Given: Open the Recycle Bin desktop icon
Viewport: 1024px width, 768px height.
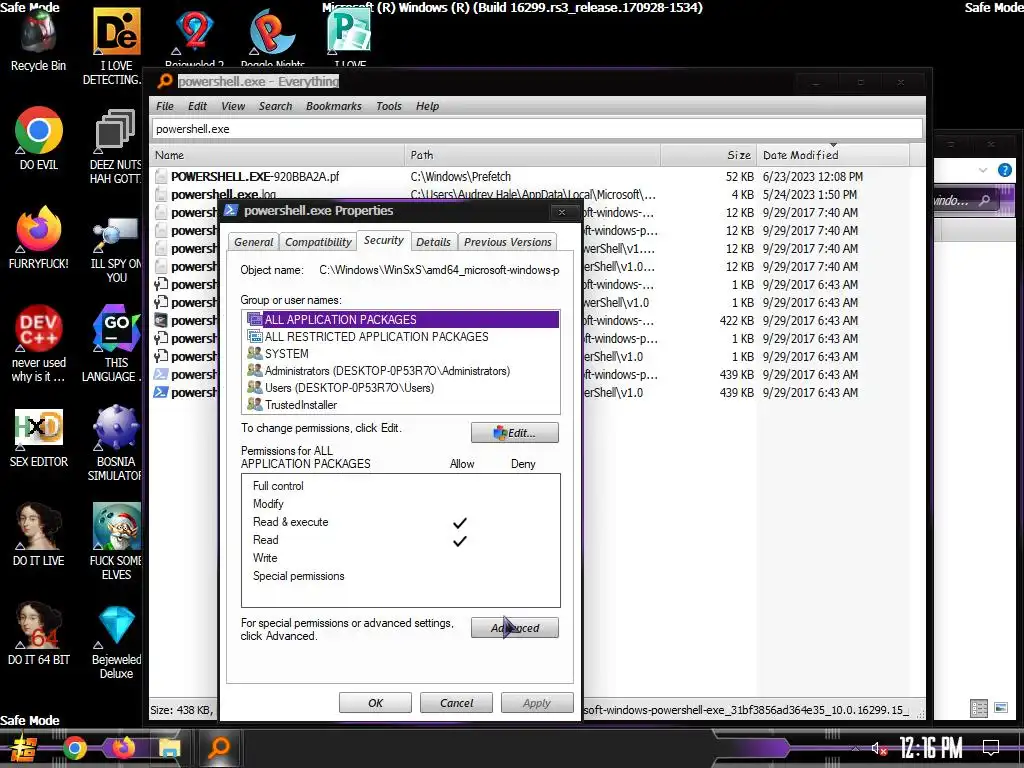Looking at the screenshot, I should pos(39,38).
